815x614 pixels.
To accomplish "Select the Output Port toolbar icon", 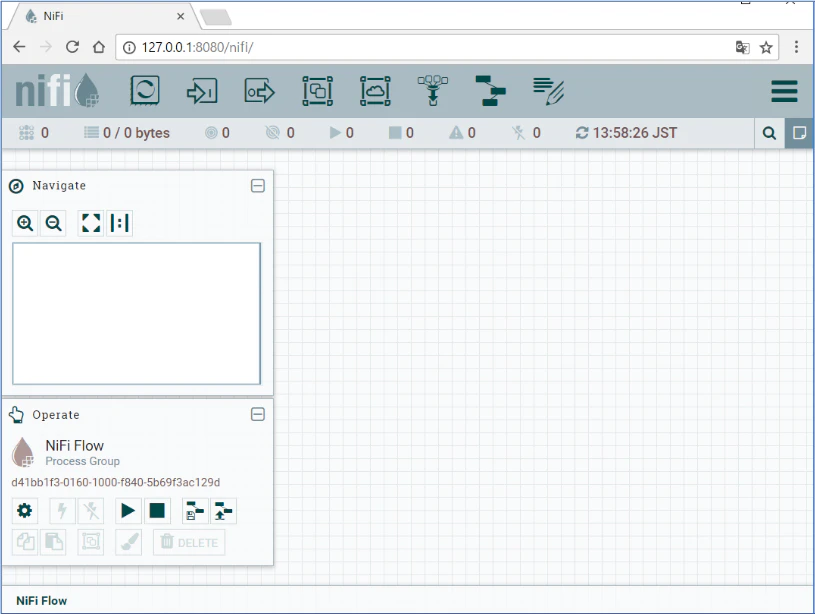I will 259,92.
